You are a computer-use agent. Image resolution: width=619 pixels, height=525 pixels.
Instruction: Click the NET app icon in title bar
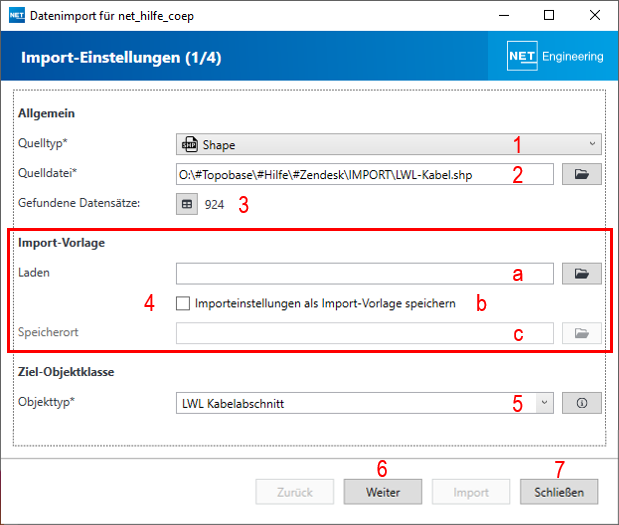pos(17,15)
